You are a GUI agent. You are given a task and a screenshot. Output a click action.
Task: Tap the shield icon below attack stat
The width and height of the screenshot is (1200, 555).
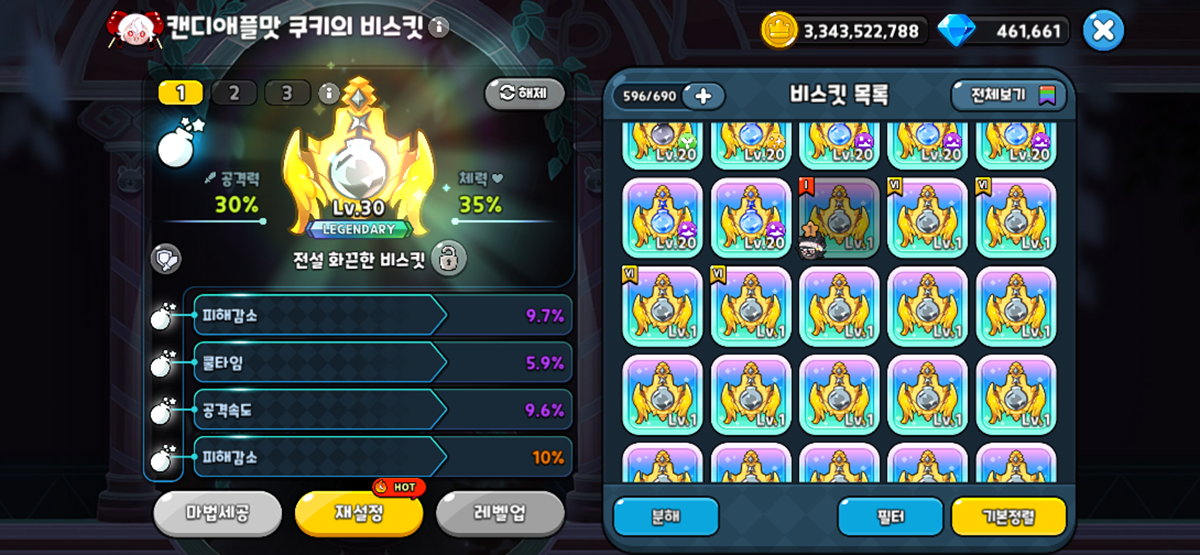[166, 258]
